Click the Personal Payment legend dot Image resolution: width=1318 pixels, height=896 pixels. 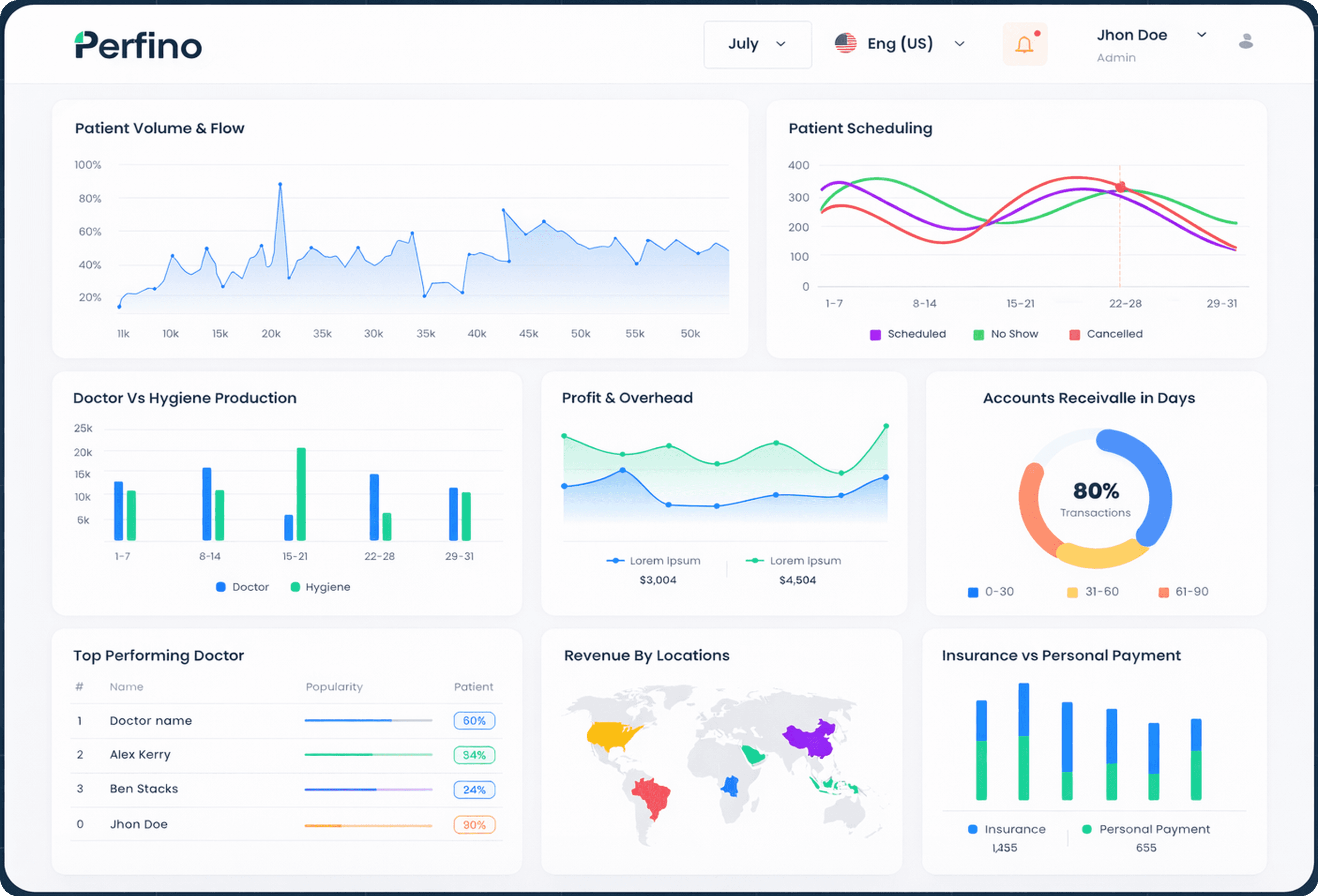[1087, 828]
